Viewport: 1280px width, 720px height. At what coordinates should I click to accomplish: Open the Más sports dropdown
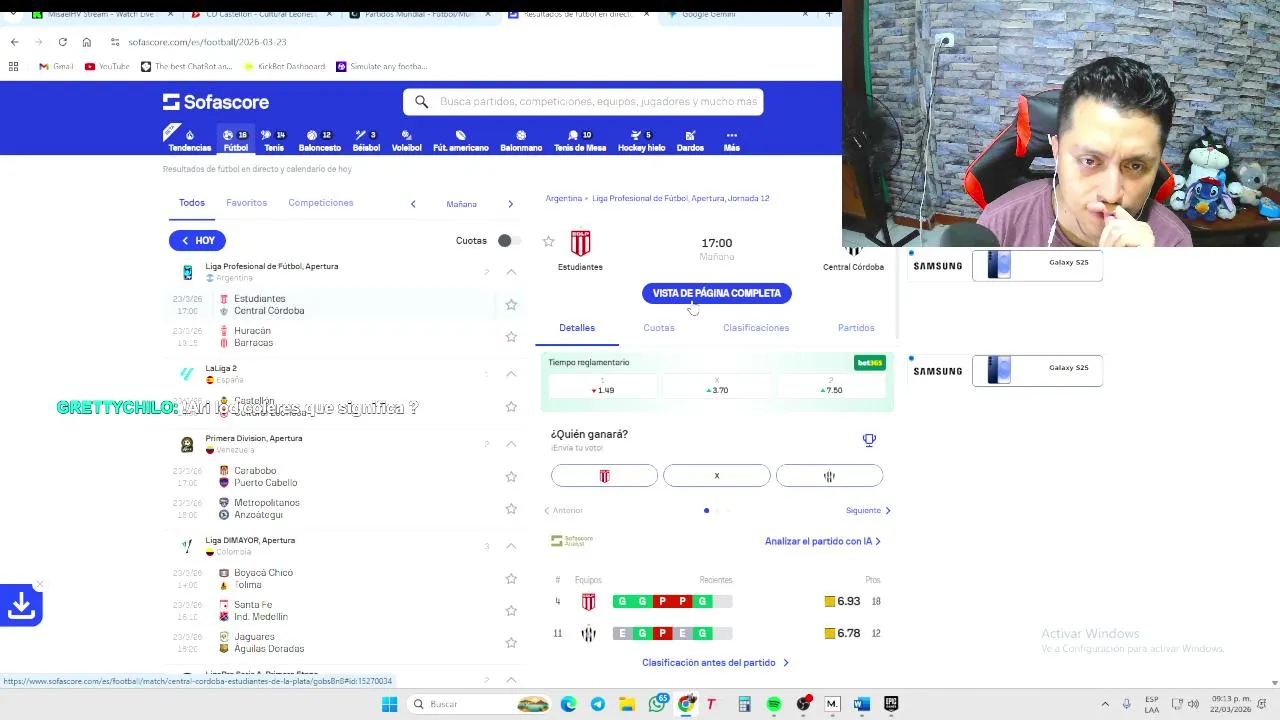pyautogui.click(x=731, y=140)
